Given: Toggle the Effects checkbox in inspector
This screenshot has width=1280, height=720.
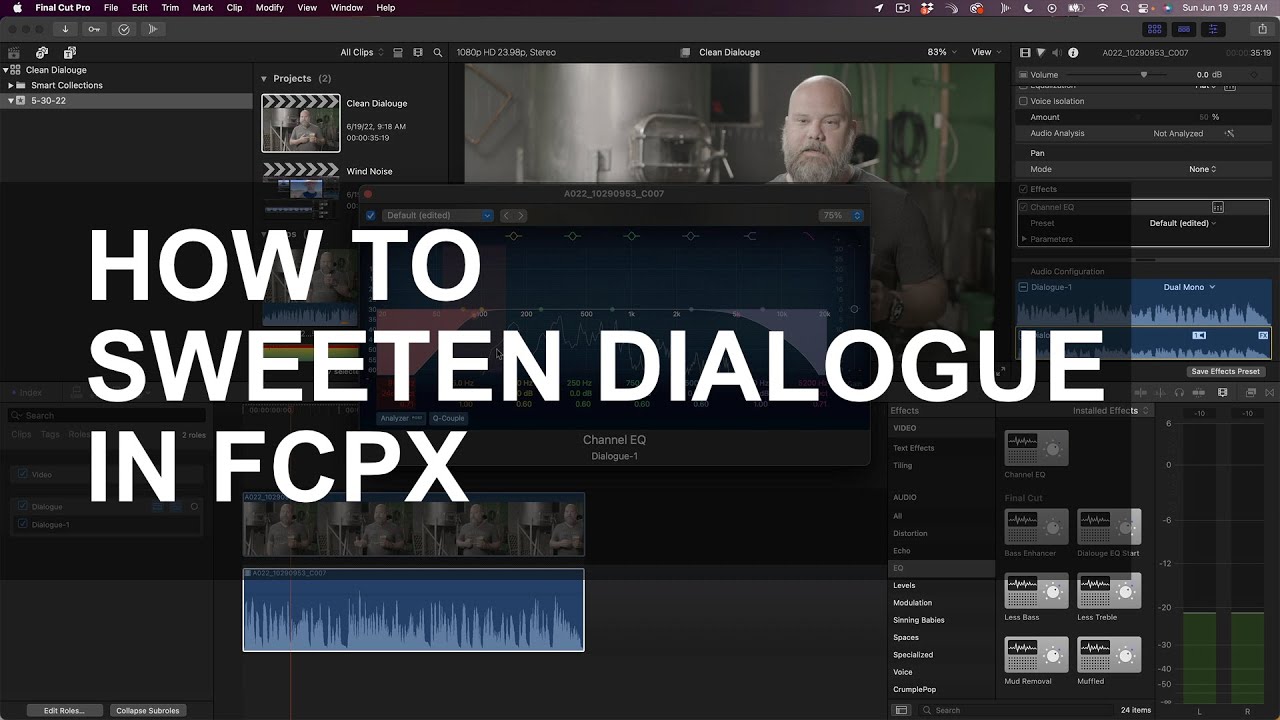Looking at the screenshot, I should coord(1023,189).
